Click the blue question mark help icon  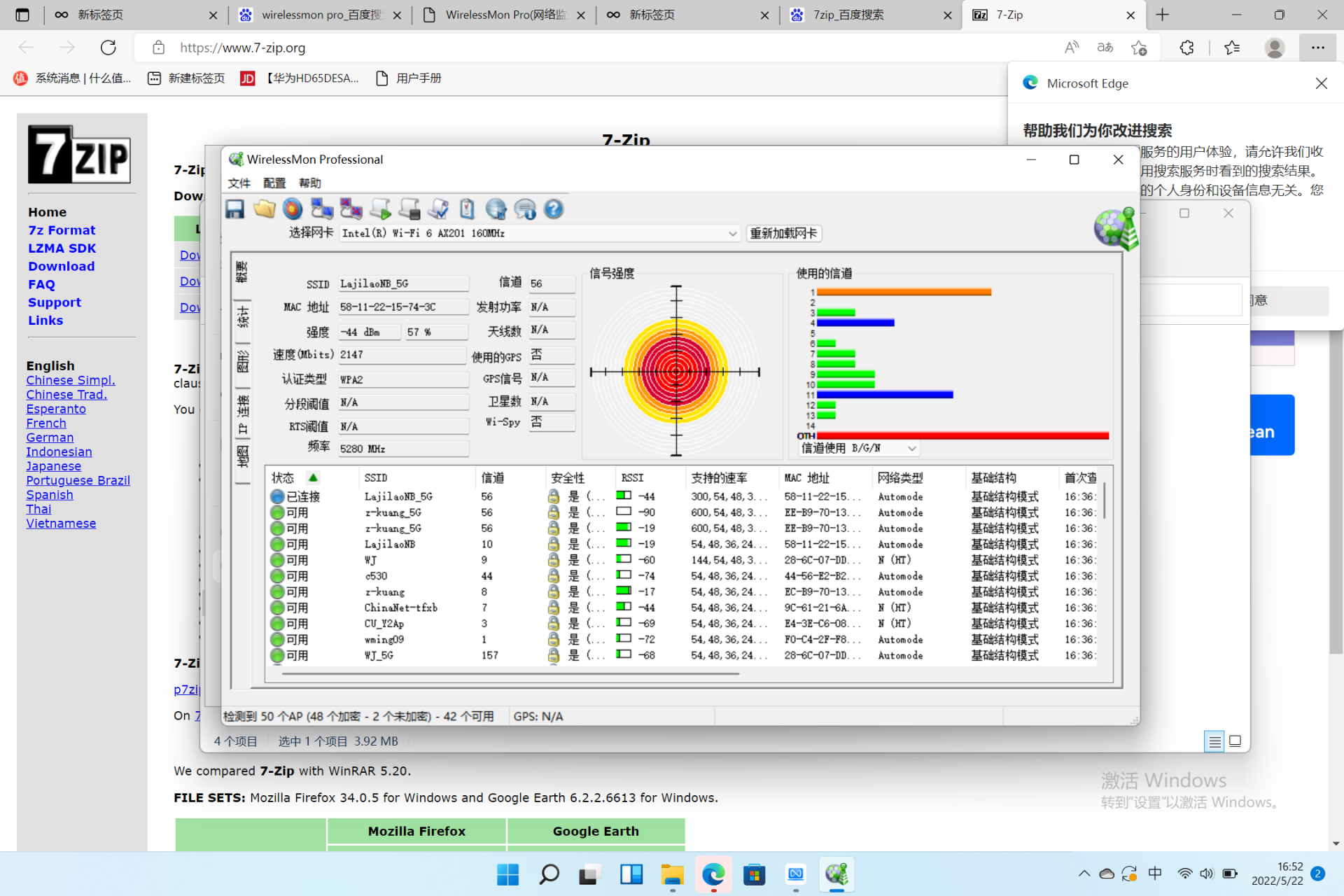(554, 209)
